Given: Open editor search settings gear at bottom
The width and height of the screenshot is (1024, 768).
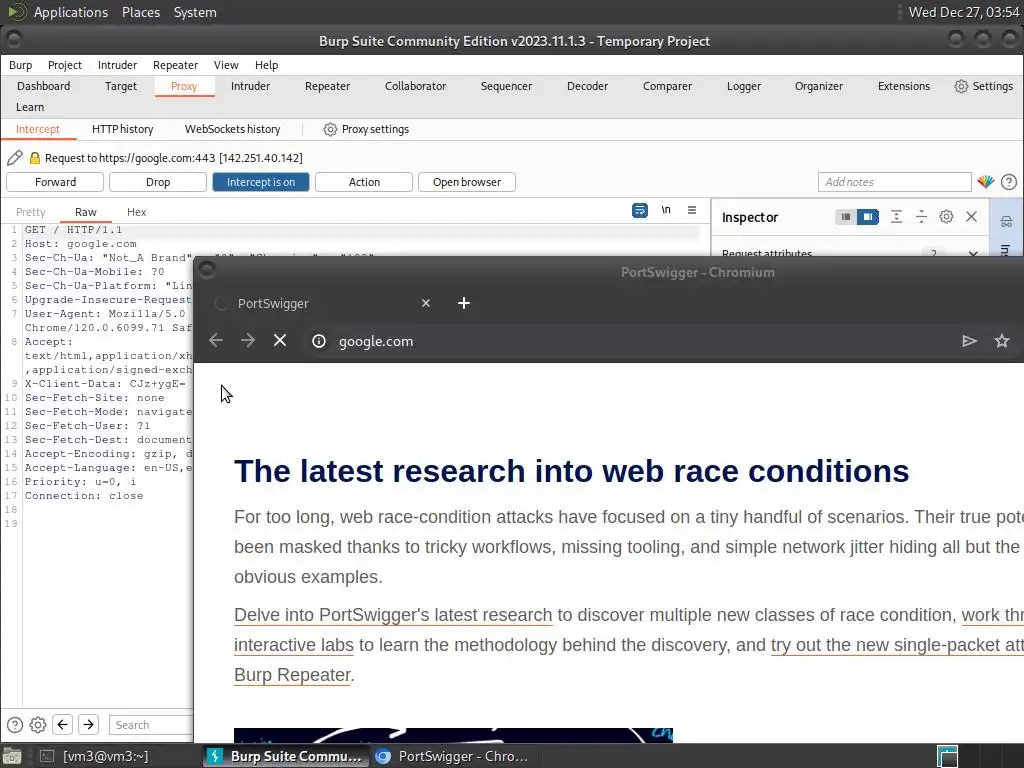Looking at the screenshot, I should coord(38,725).
